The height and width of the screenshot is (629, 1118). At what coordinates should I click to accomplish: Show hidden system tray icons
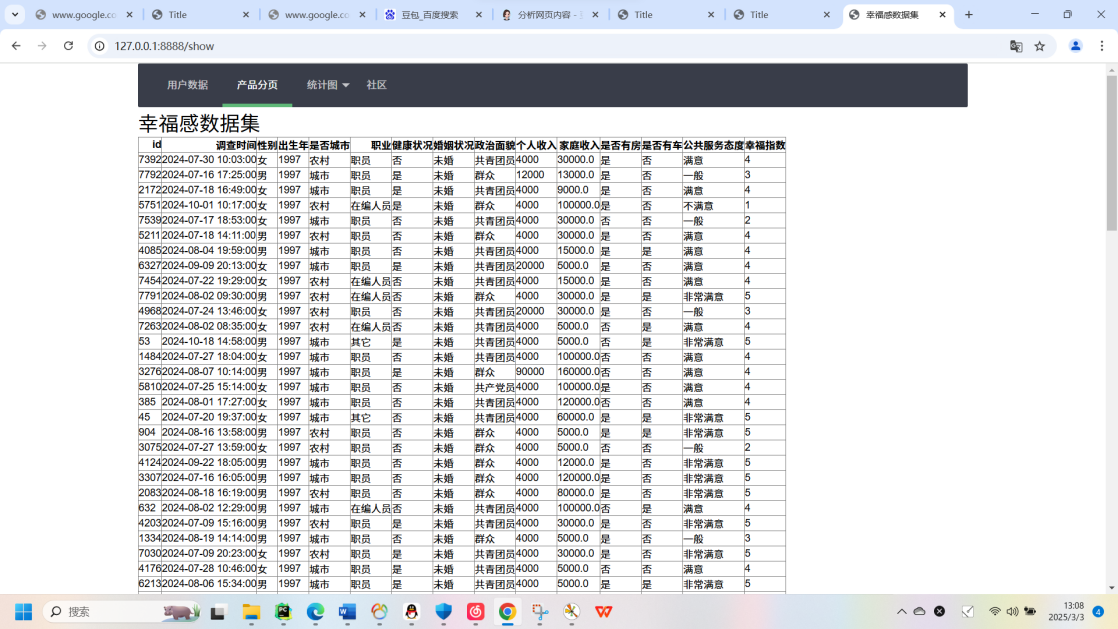click(x=901, y=612)
